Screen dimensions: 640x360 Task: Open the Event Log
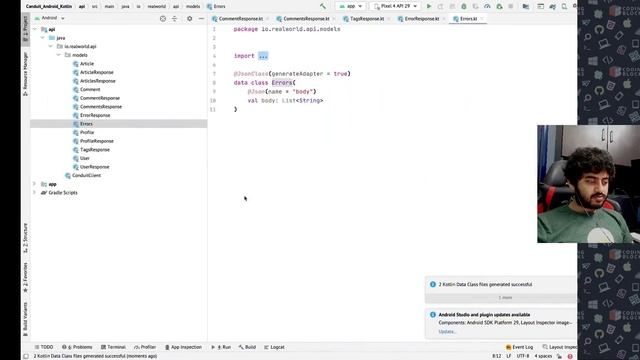click(x=519, y=347)
